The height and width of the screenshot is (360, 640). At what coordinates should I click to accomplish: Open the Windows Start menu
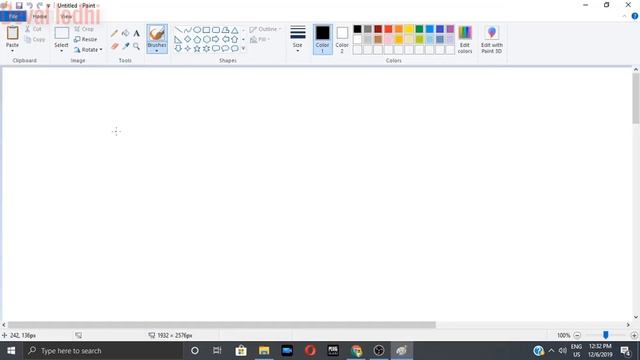11,351
